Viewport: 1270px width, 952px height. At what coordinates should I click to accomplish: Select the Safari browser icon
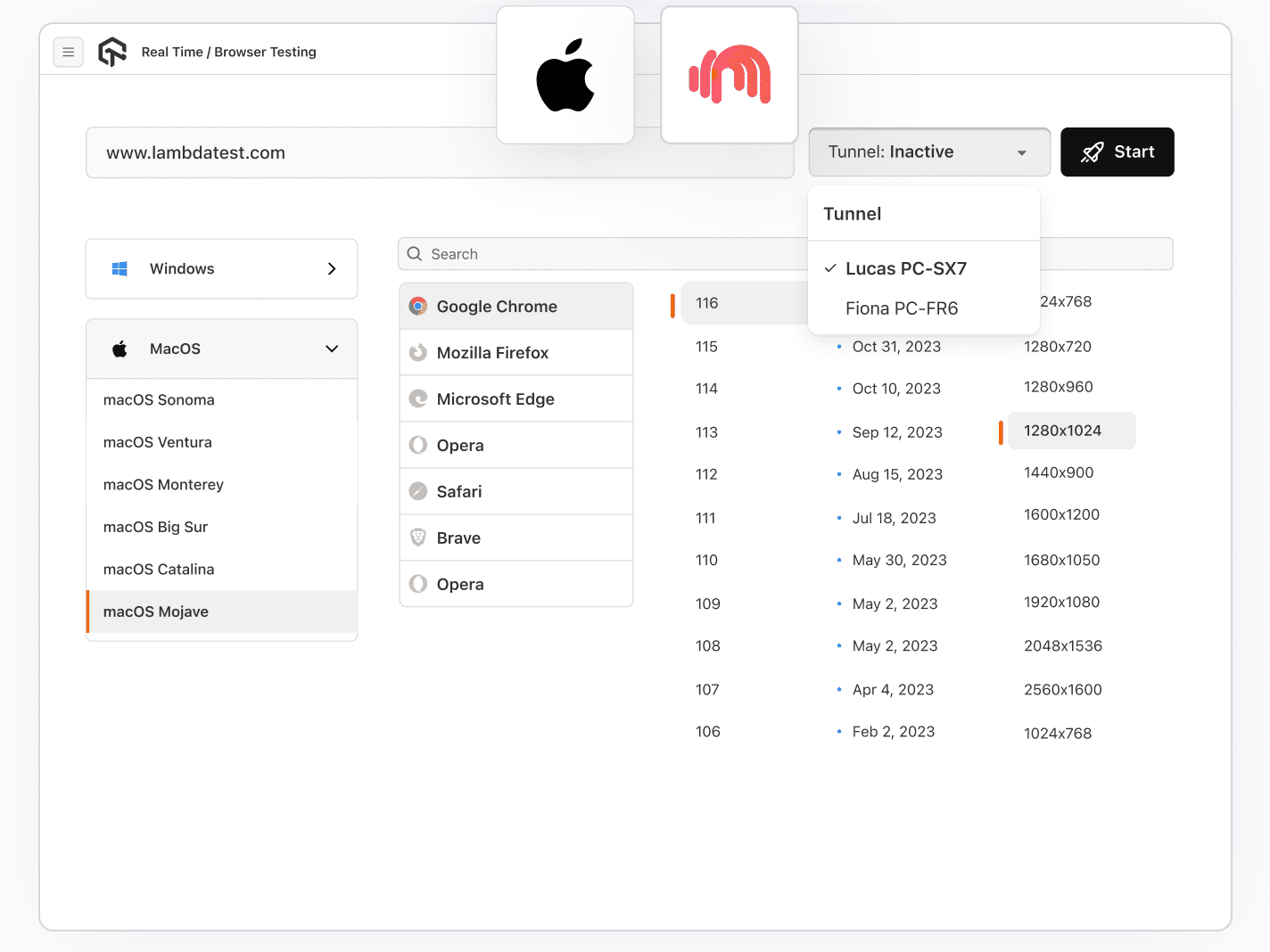click(x=417, y=491)
